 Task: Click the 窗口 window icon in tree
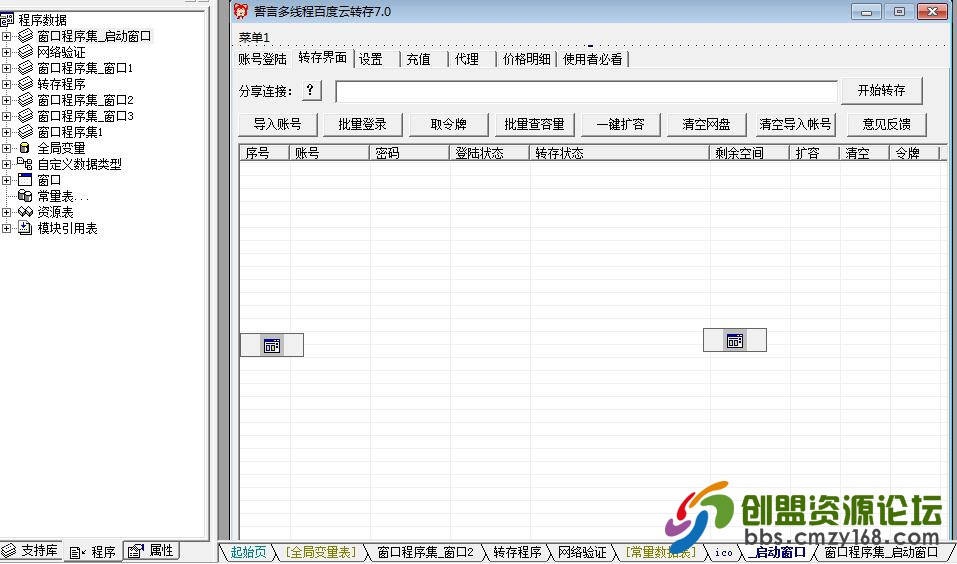(24, 179)
